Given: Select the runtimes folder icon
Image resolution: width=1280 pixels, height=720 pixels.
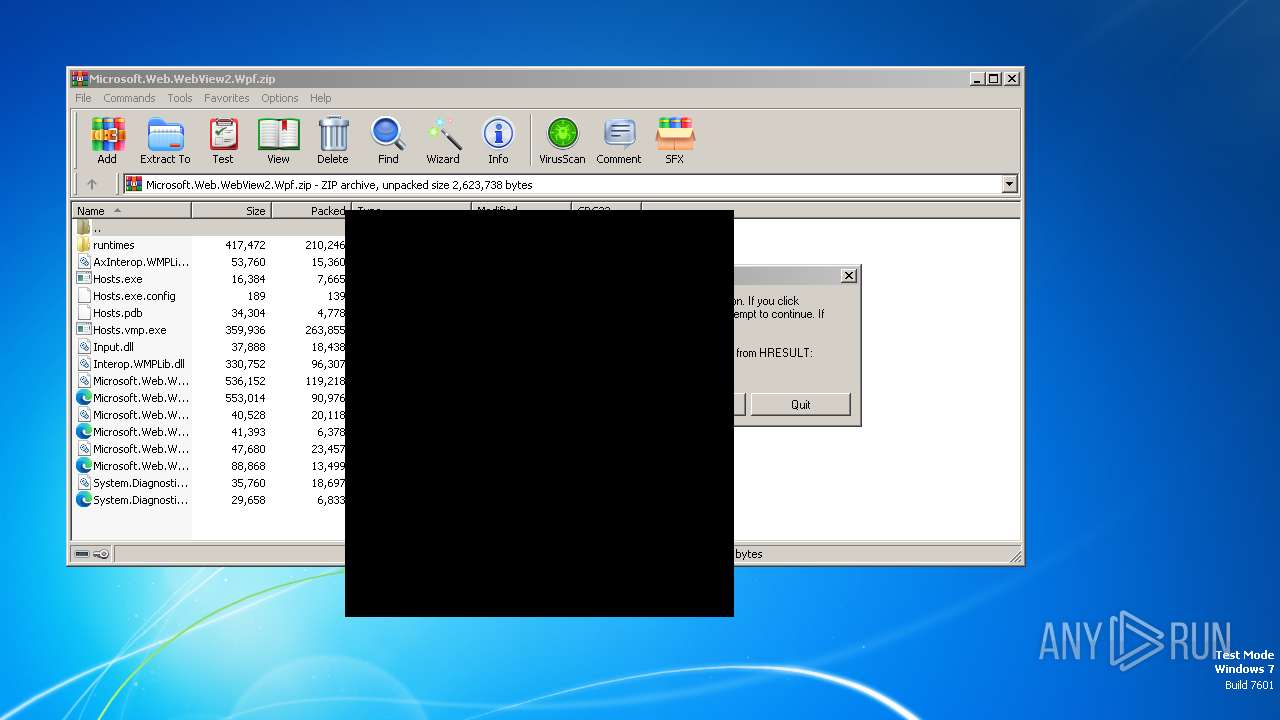Looking at the screenshot, I should [84, 245].
